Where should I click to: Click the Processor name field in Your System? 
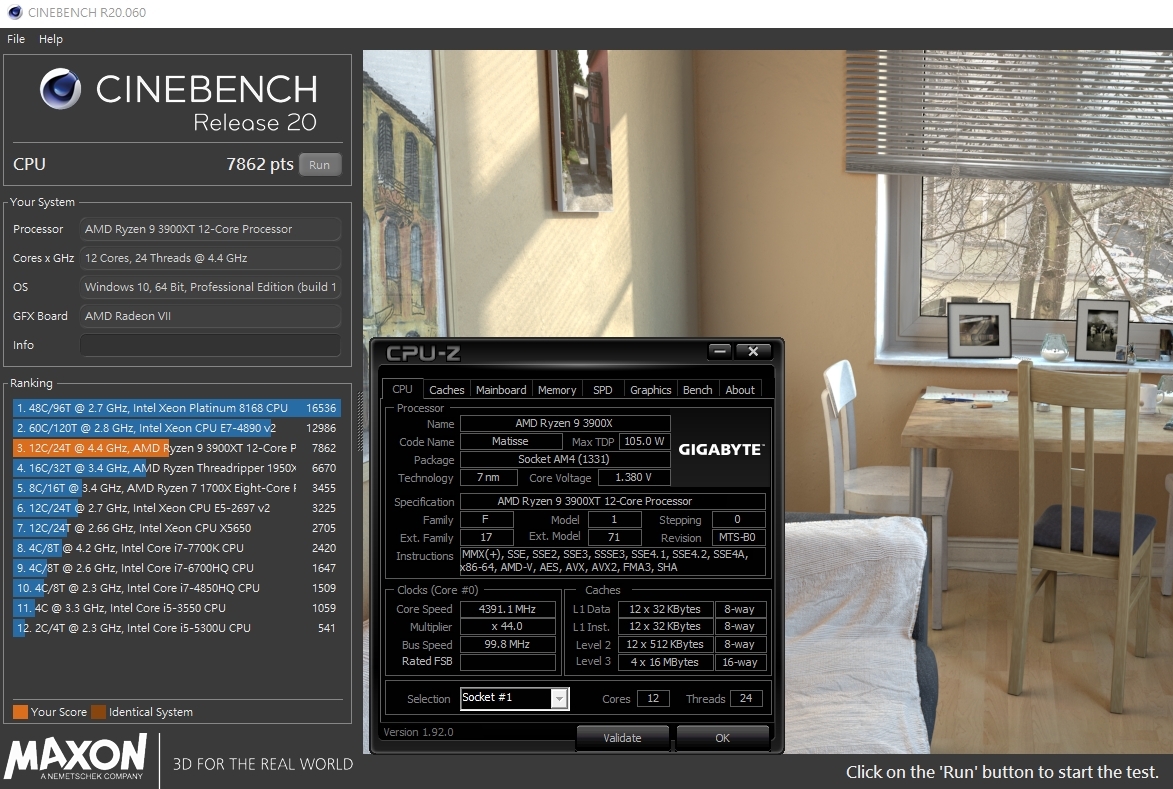coord(210,229)
